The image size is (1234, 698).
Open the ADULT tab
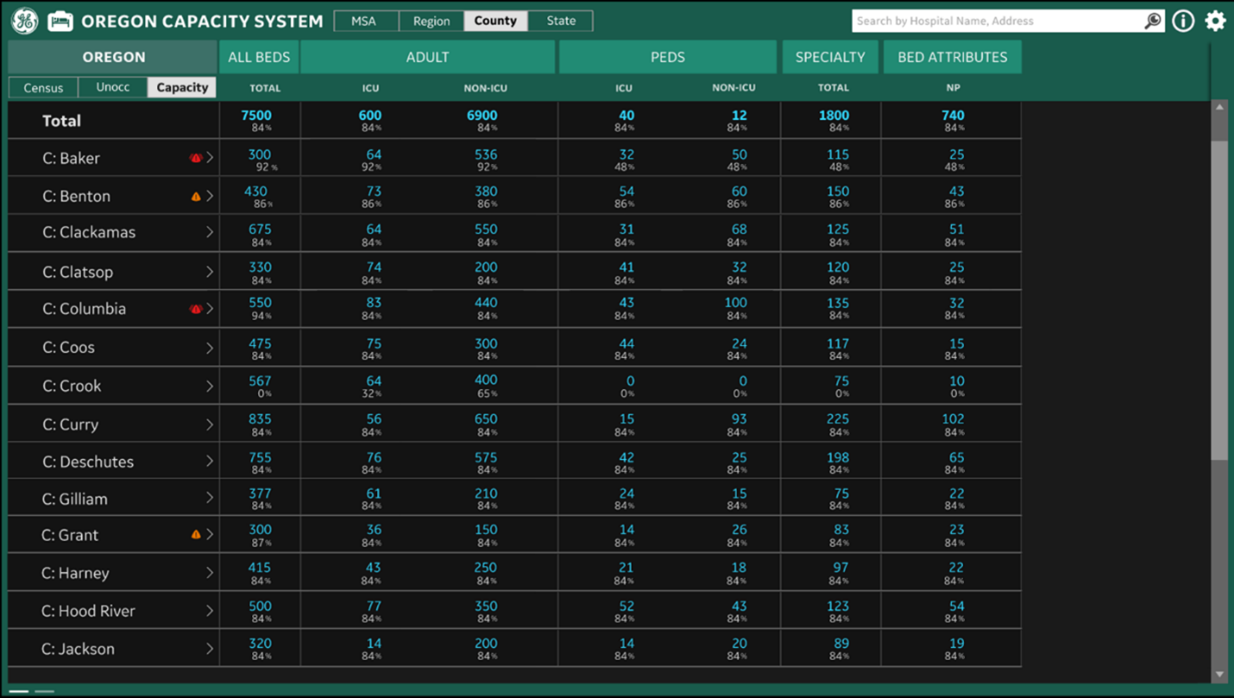(428, 57)
